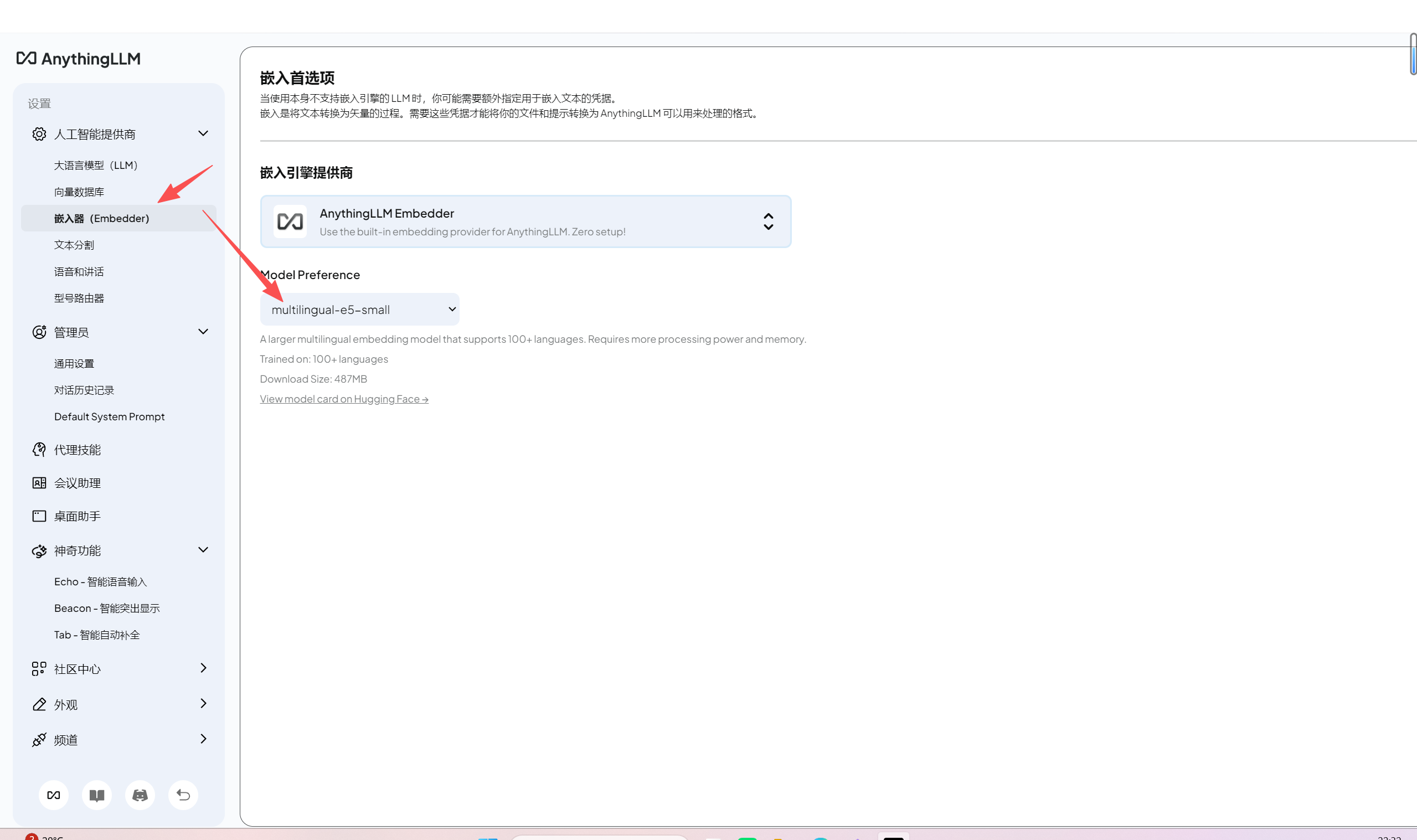Open Echo - 智能语音输入 settings

pos(101,582)
